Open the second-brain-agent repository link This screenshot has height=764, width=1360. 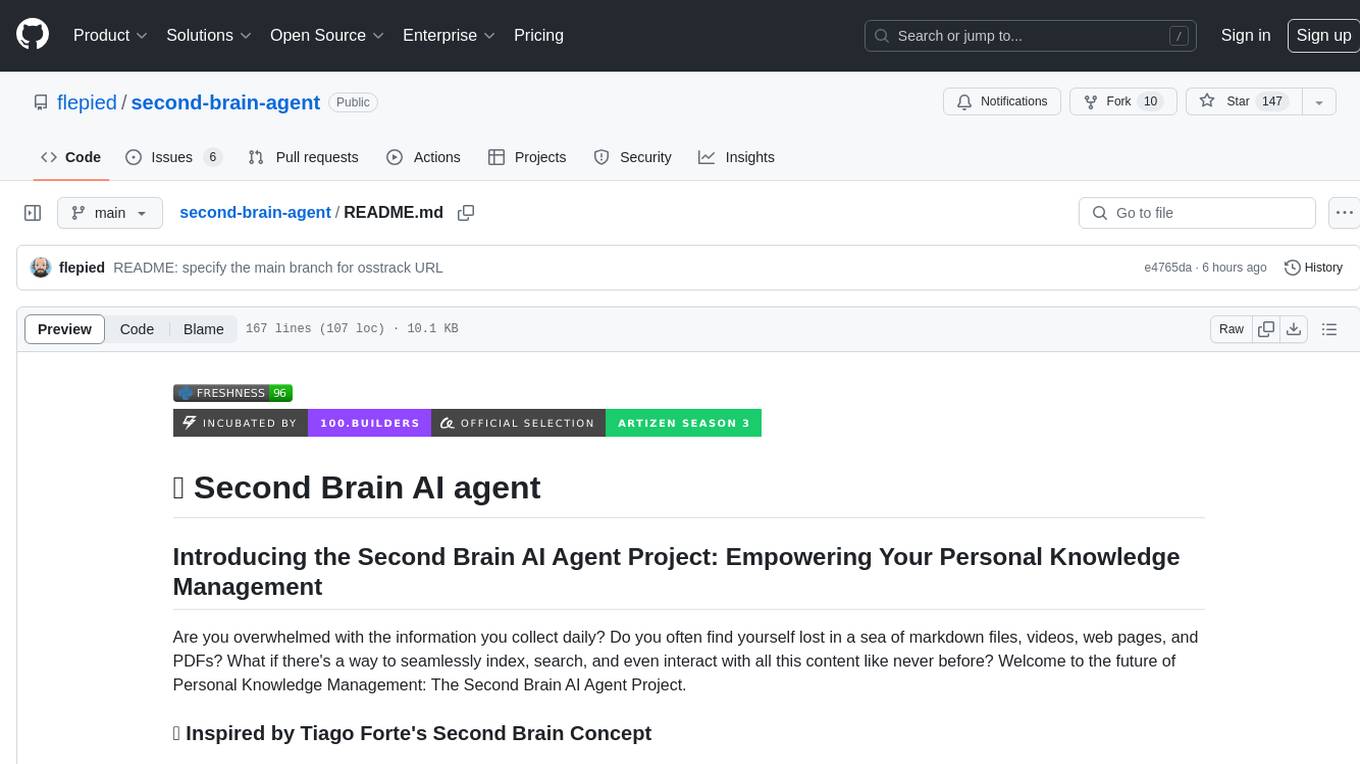pos(225,102)
